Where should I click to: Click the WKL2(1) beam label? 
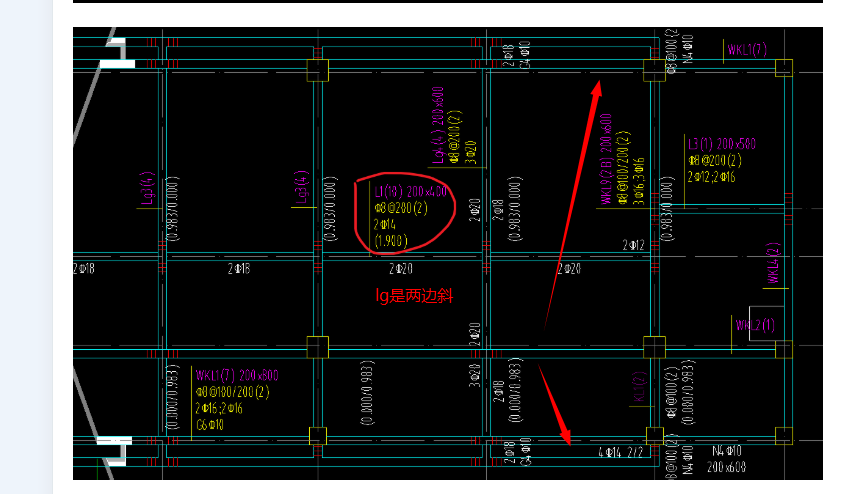pyautogui.click(x=755, y=325)
